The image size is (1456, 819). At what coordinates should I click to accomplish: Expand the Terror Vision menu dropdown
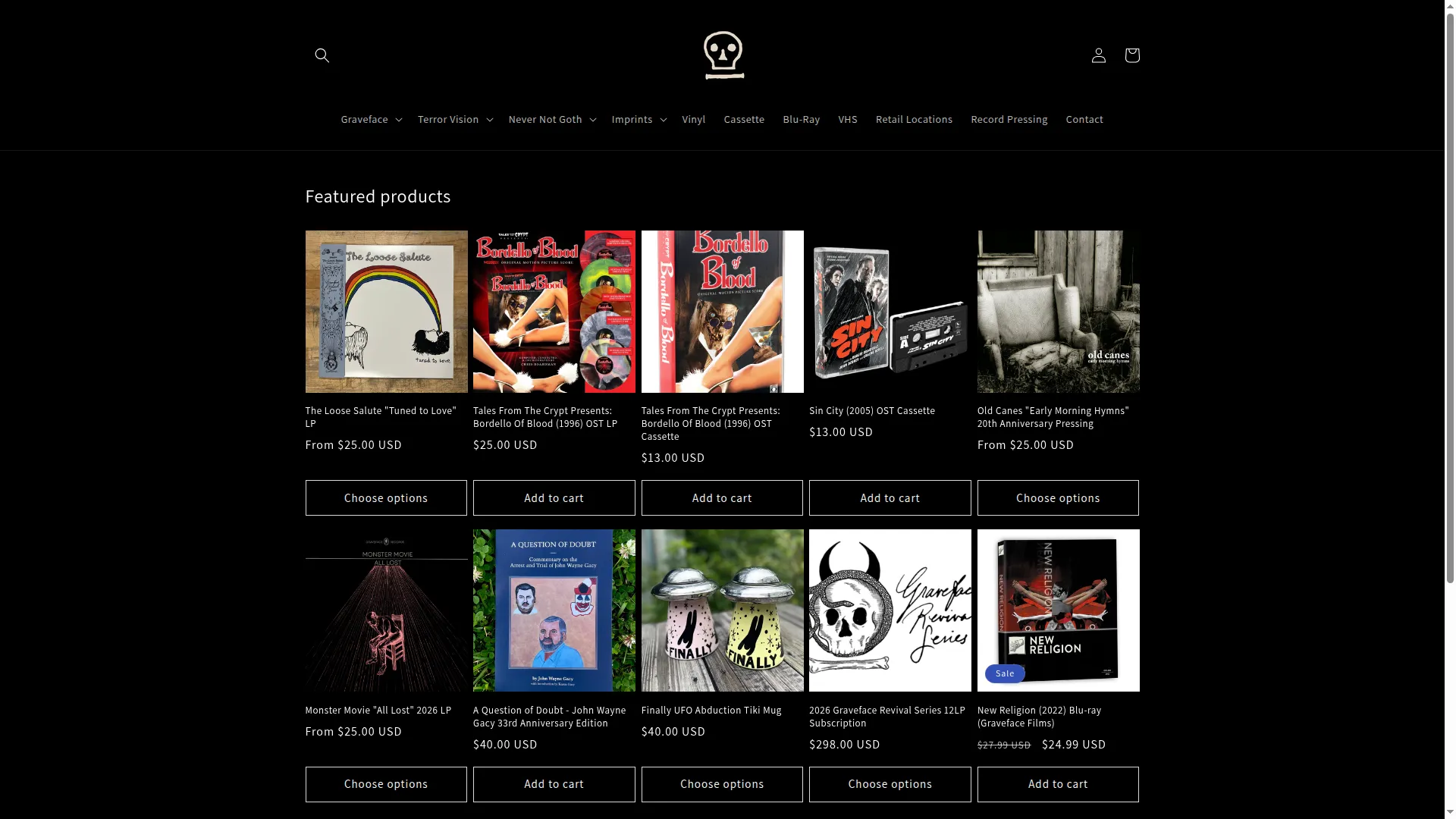[x=455, y=119]
